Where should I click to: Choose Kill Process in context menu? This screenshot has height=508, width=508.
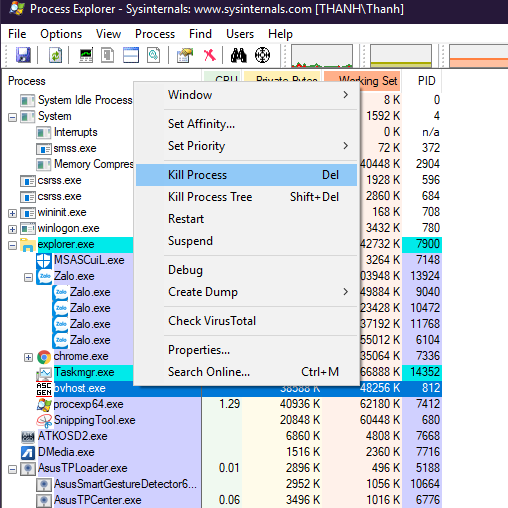tap(246, 175)
